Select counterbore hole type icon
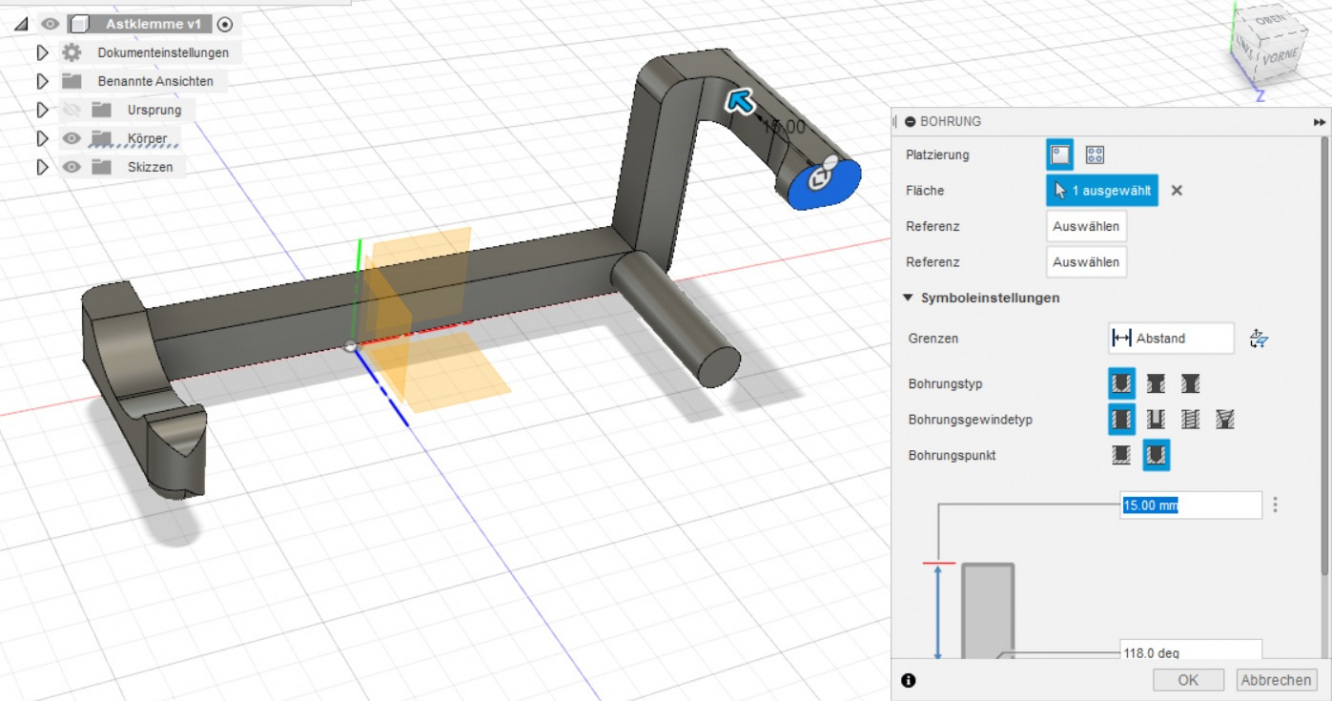The height and width of the screenshot is (701, 1332). (1155, 383)
